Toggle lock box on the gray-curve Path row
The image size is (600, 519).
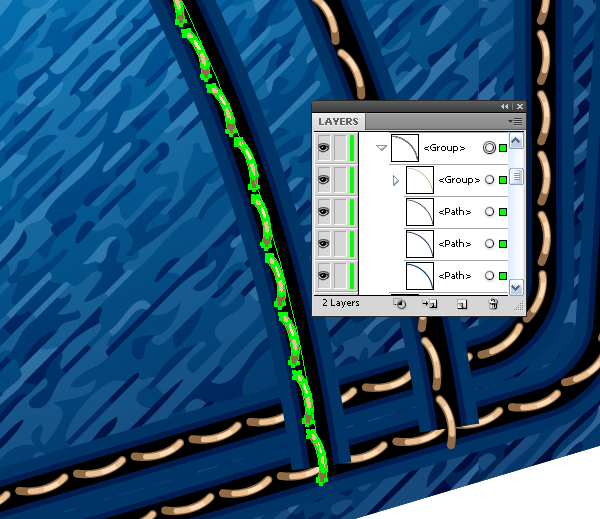coord(340,212)
